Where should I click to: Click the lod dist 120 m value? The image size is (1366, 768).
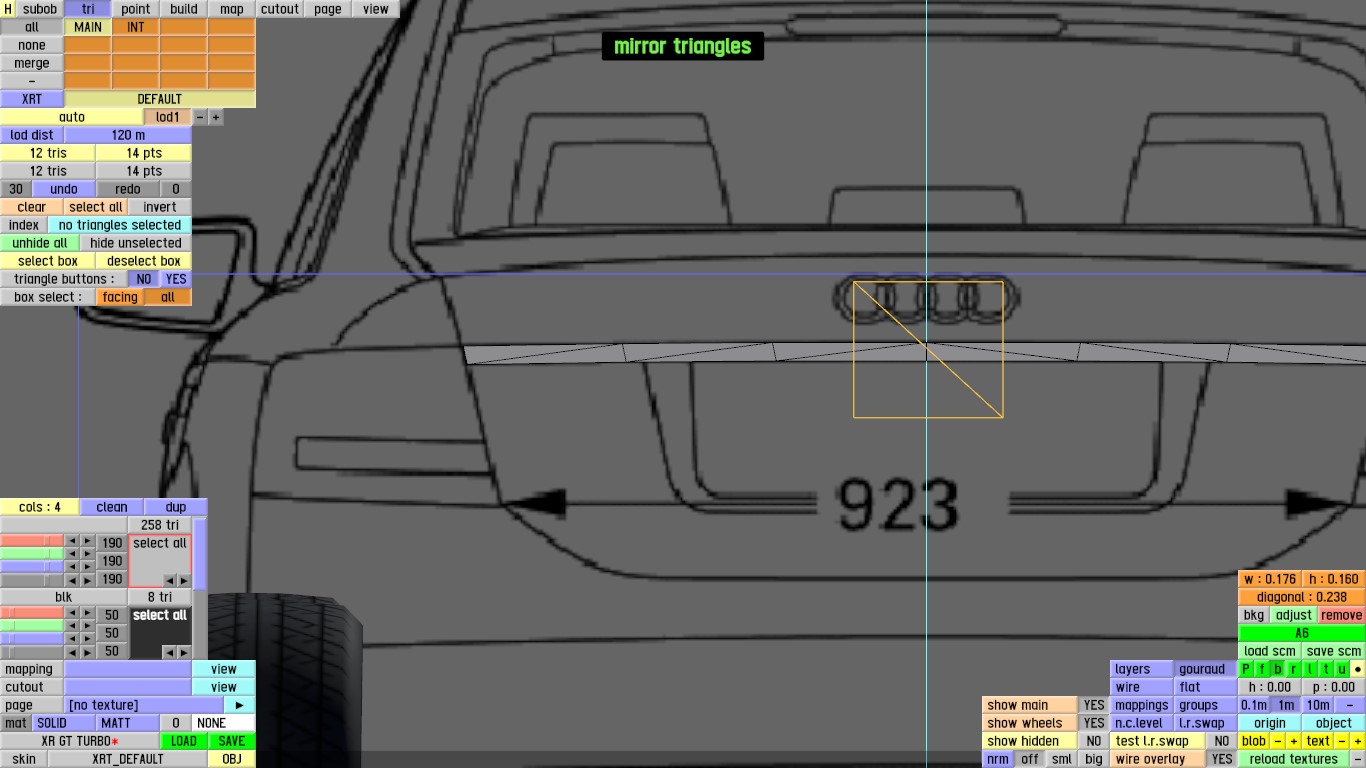tap(128, 135)
